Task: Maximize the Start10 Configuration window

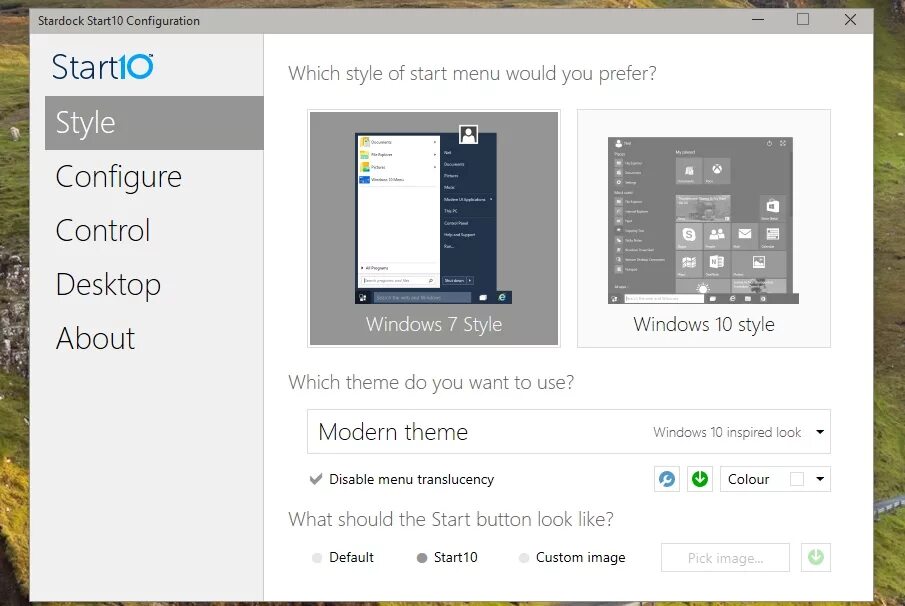Action: coord(802,20)
